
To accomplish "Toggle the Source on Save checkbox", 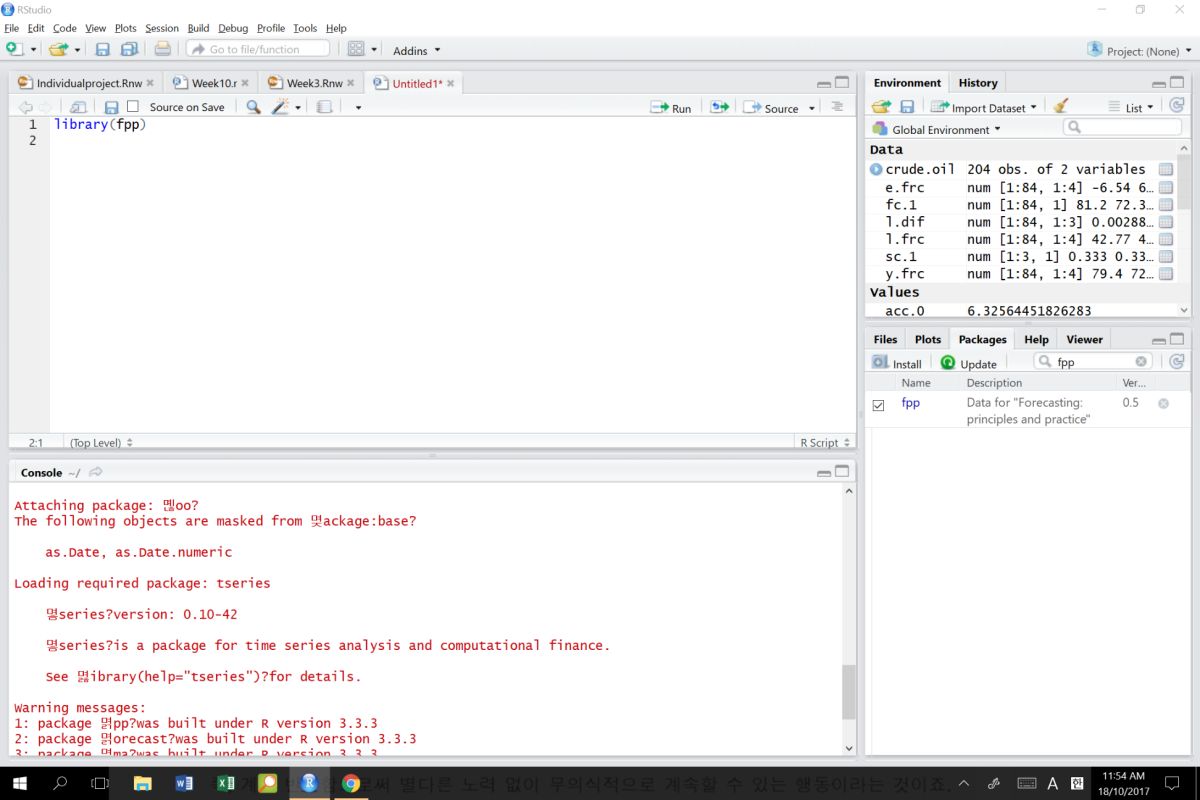I will point(133,107).
